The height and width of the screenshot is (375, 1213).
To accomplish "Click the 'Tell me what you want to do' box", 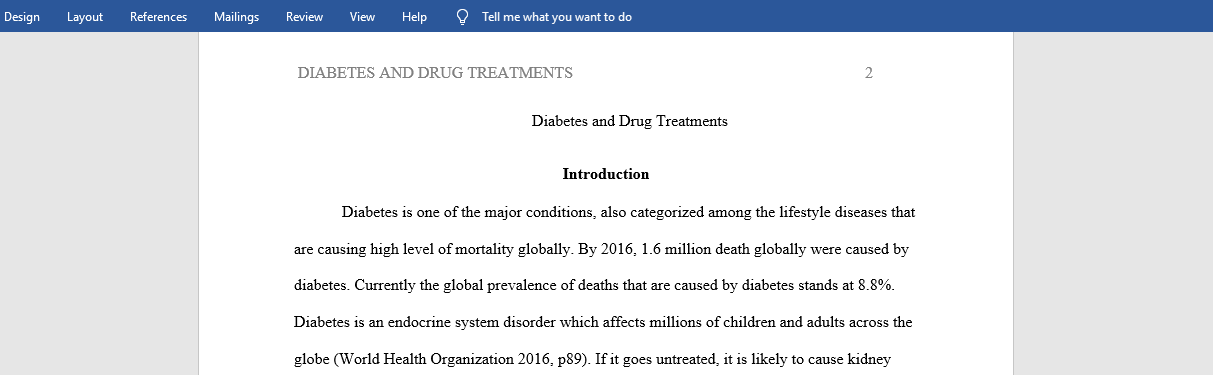I will click(556, 17).
